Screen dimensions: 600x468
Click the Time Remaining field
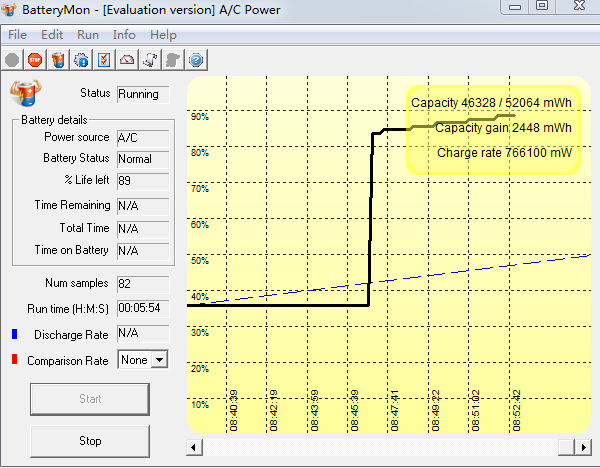143,206
